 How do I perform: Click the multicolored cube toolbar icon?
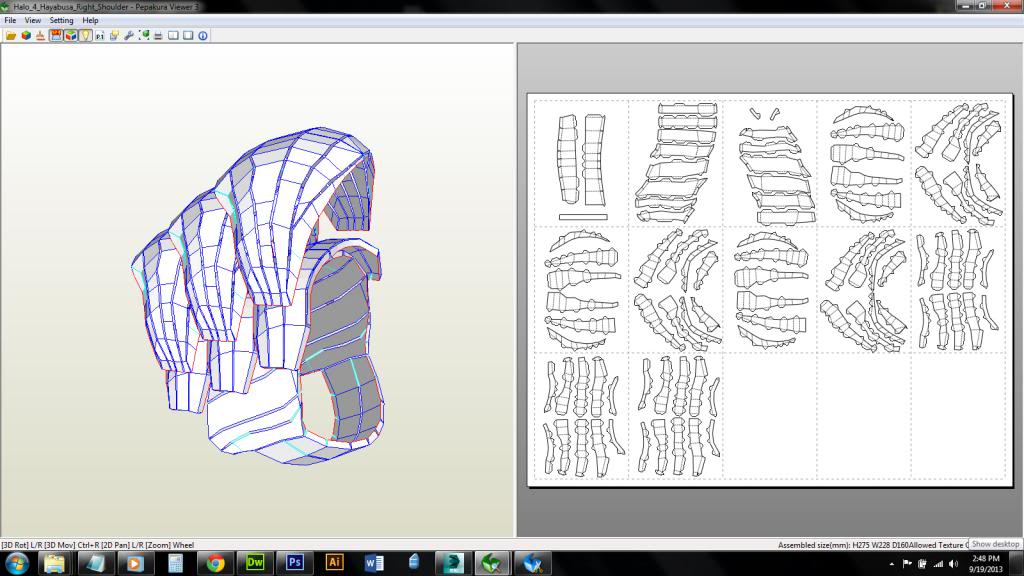[x=26, y=35]
